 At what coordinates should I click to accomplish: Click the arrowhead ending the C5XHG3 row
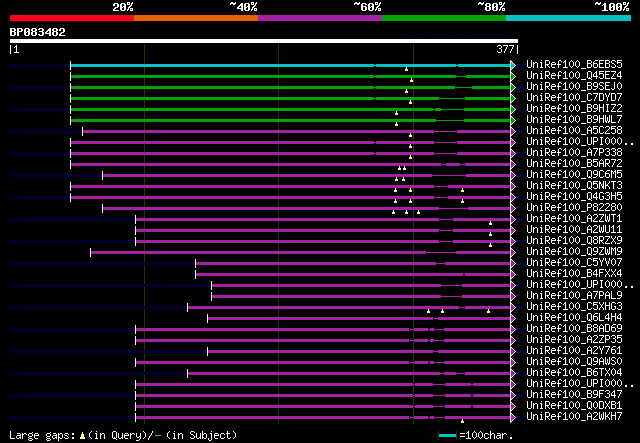click(x=513, y=307)
